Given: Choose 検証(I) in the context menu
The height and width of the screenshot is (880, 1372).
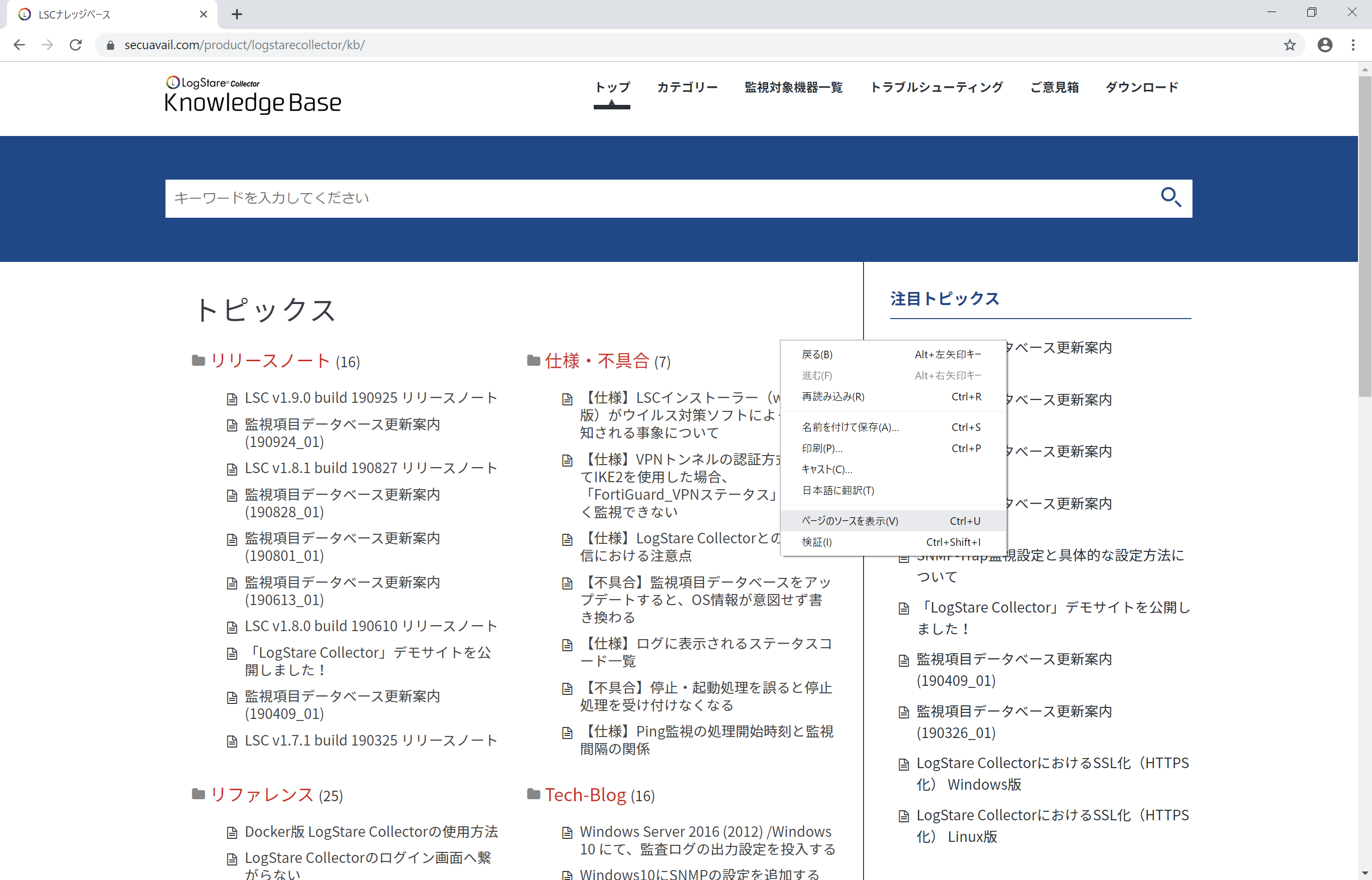Looking at the screenshot, I should [x=893, y=542].
